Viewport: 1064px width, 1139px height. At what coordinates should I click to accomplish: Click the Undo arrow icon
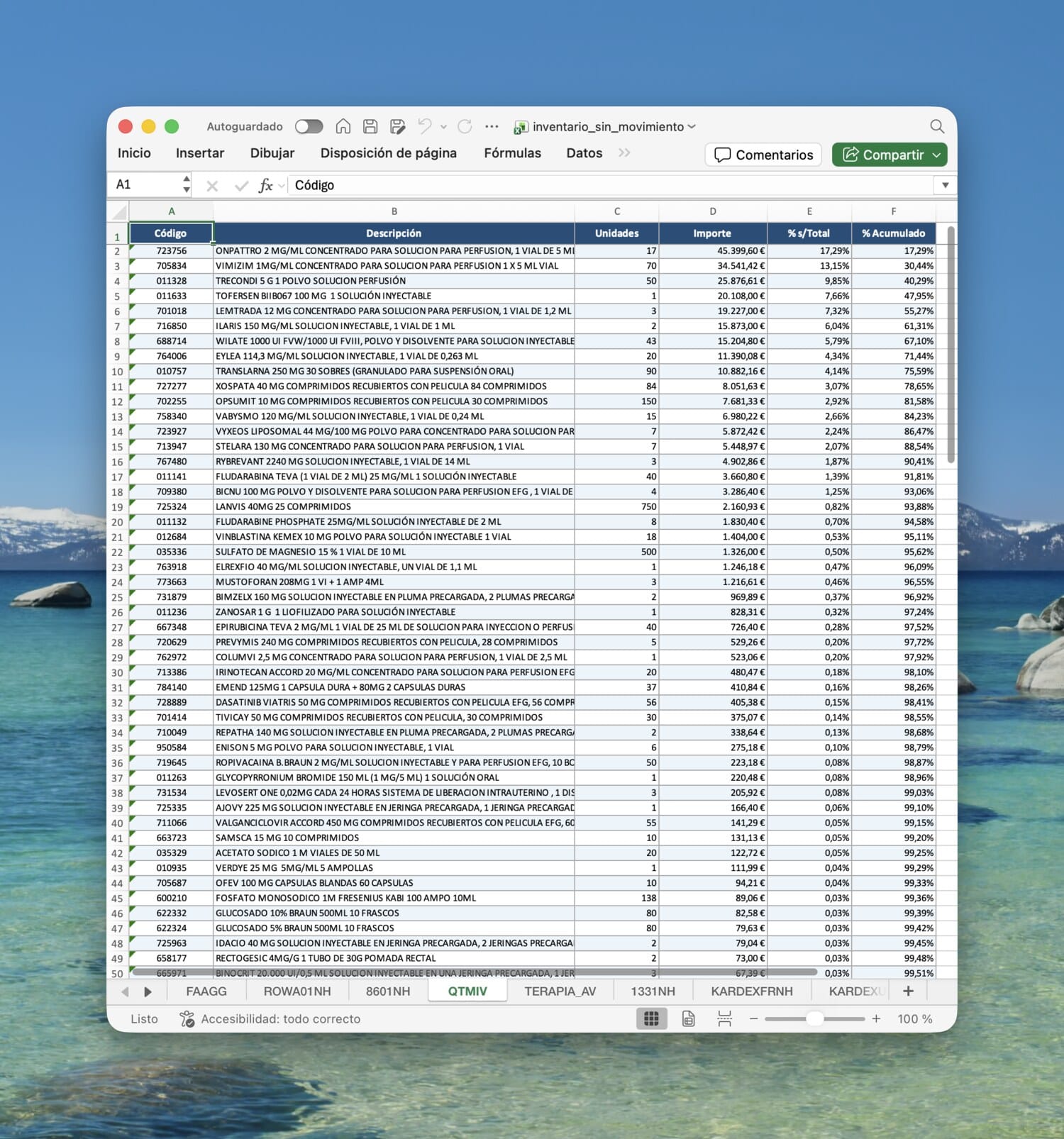tap(425, 126)
